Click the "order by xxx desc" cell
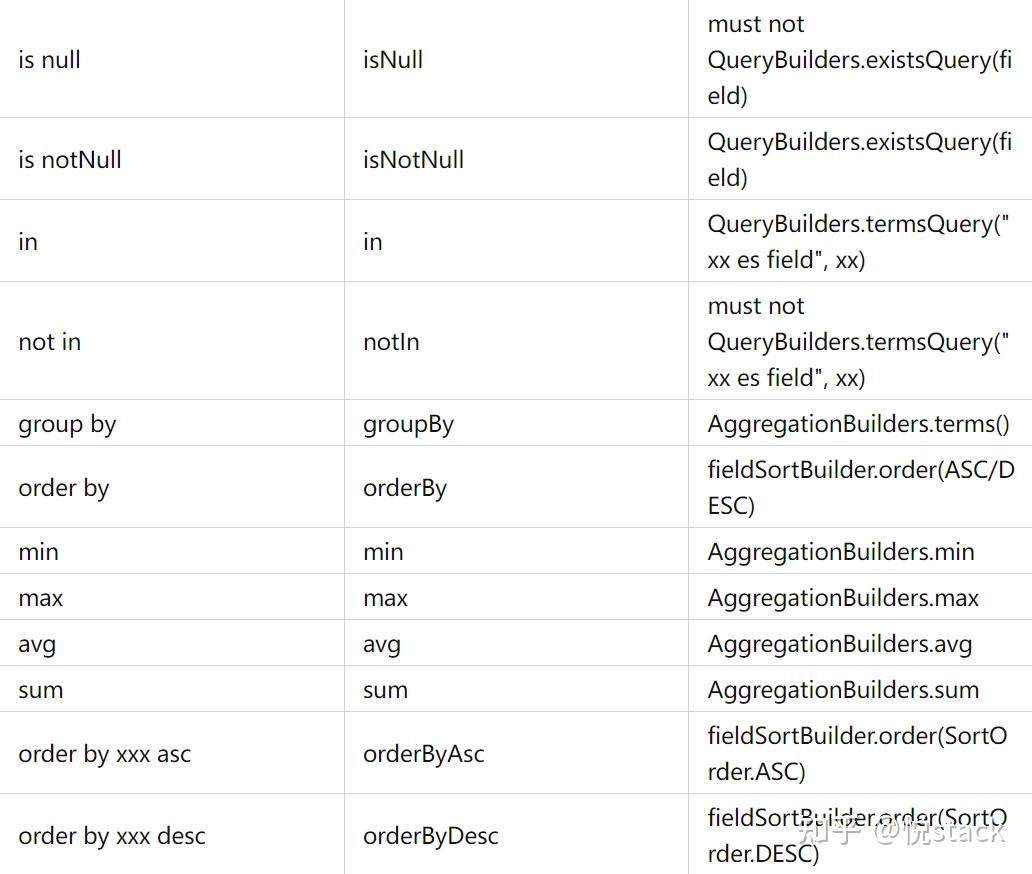Screen dimensions: 1032x874 tap(112, 836)
